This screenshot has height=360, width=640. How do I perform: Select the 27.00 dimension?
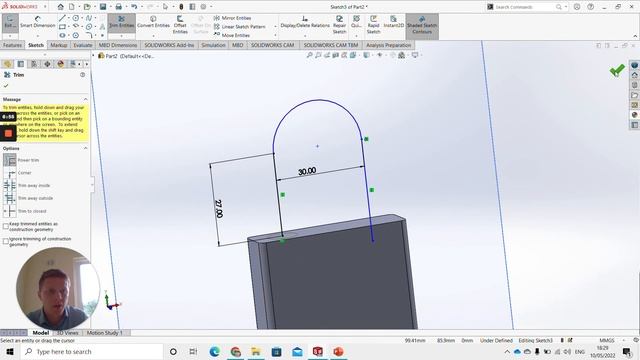coord(219,209)
